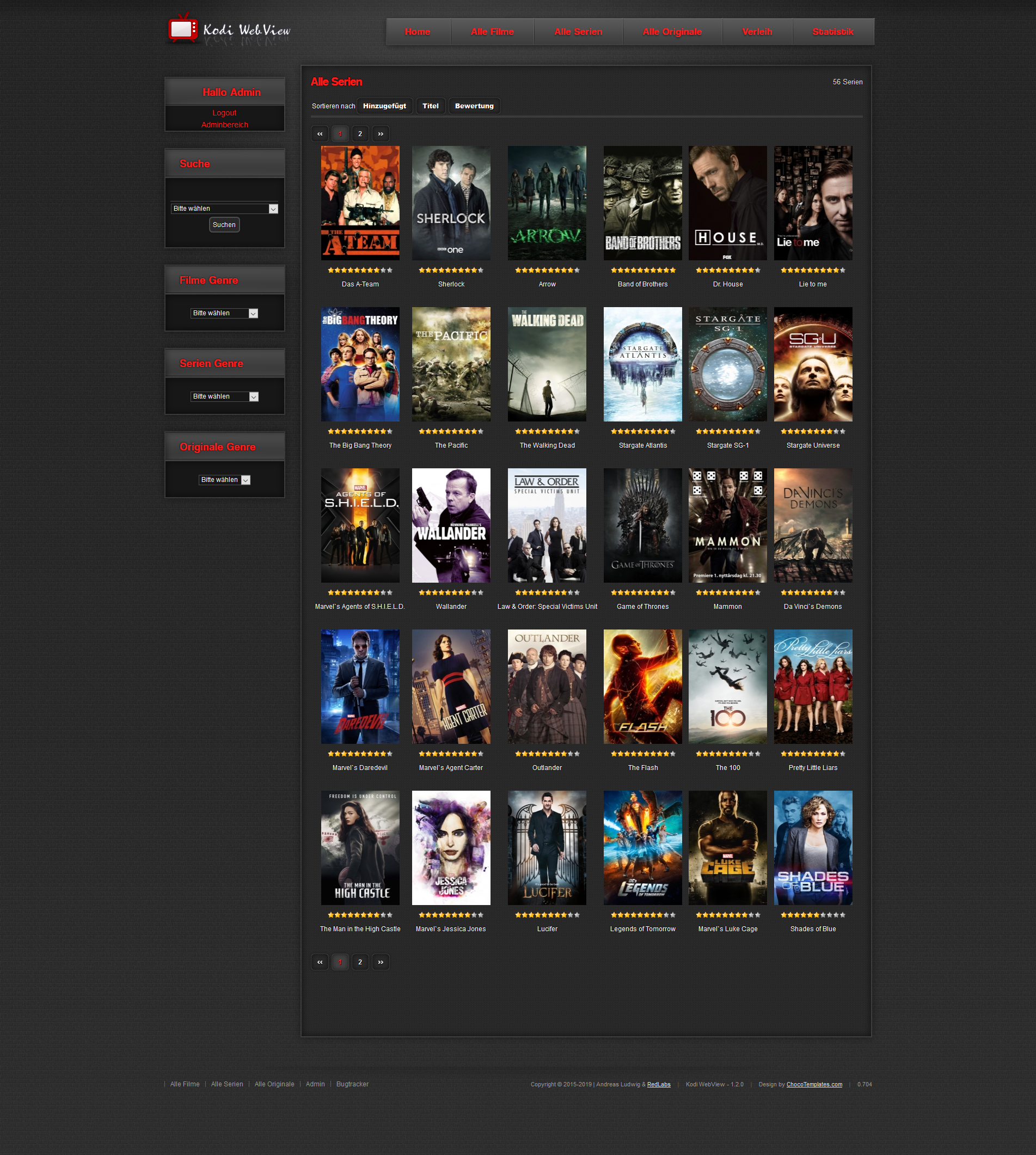Click bottom pagination next » arrow
This screenshot has width=1036, height=1155.
coord(380,962)
